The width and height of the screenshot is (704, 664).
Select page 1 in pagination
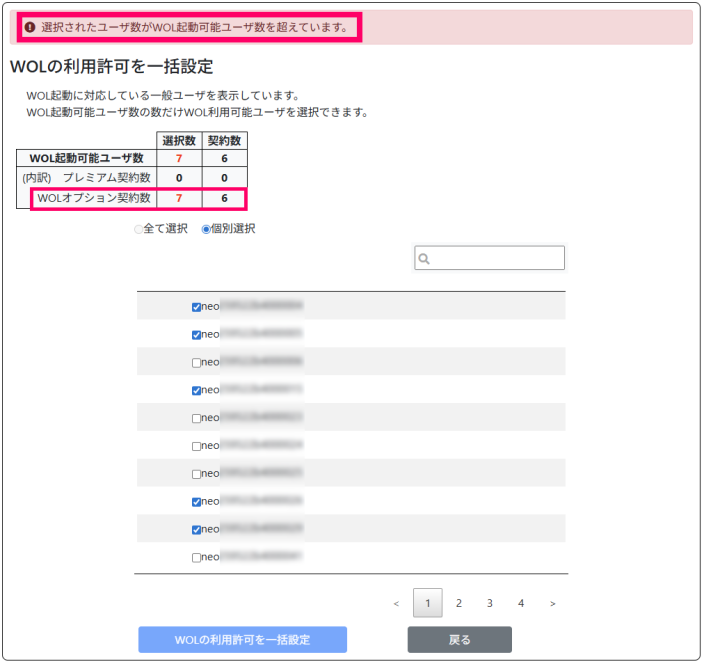427,604
